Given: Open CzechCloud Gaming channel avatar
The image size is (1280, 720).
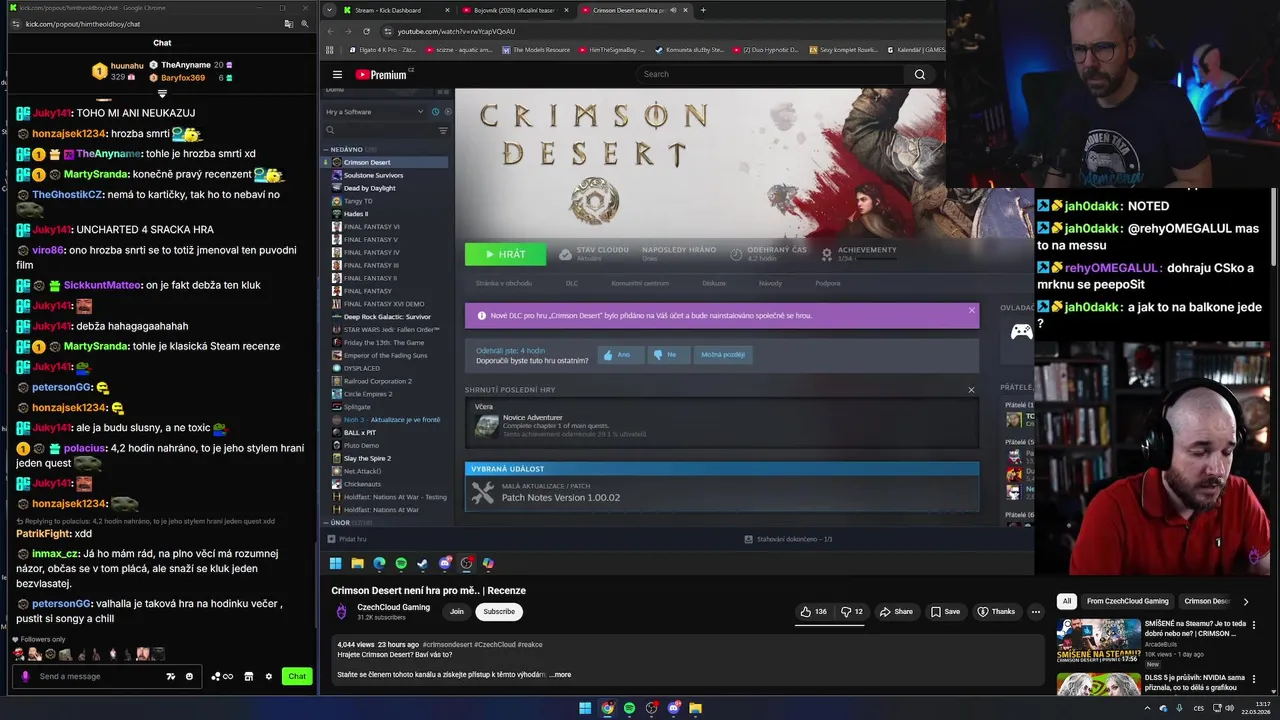Looking at the screenshot, I should [x=341, y=611].
